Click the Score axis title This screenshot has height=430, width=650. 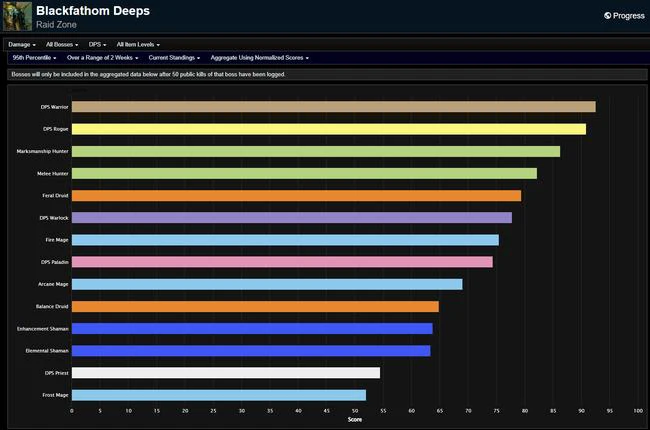pos(354,420)
